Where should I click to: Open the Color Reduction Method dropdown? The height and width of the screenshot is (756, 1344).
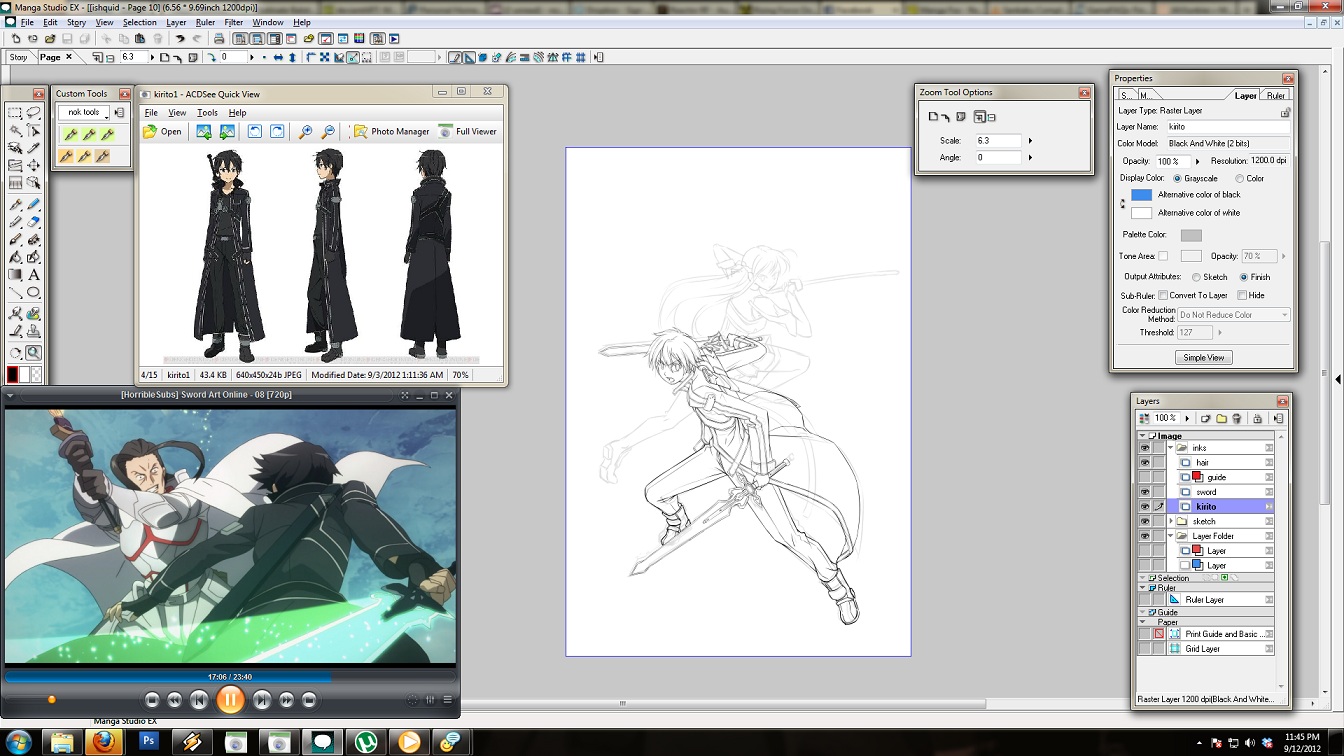[x=1233, y=315]
